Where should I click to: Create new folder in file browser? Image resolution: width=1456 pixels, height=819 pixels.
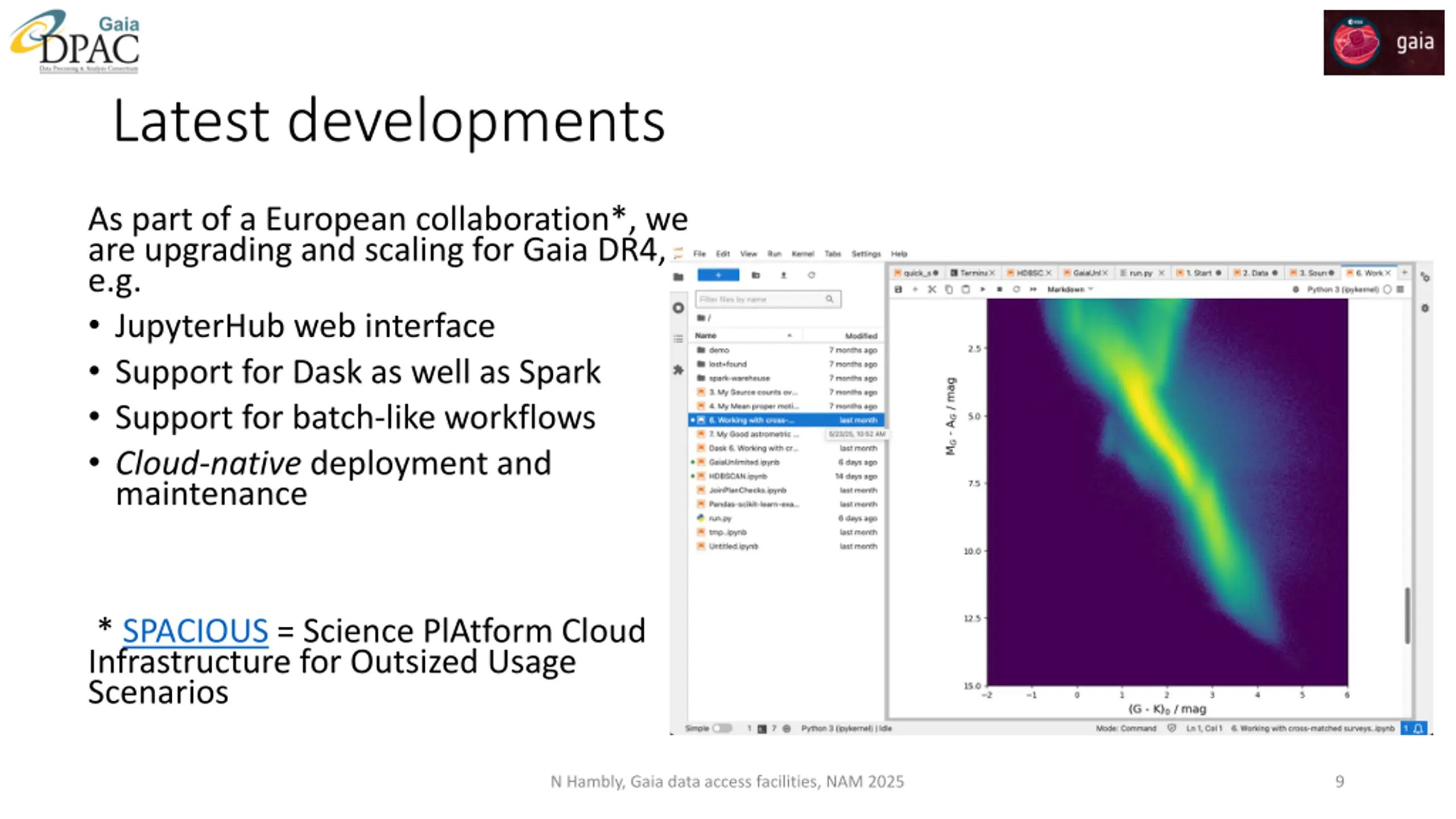[755, 275]
